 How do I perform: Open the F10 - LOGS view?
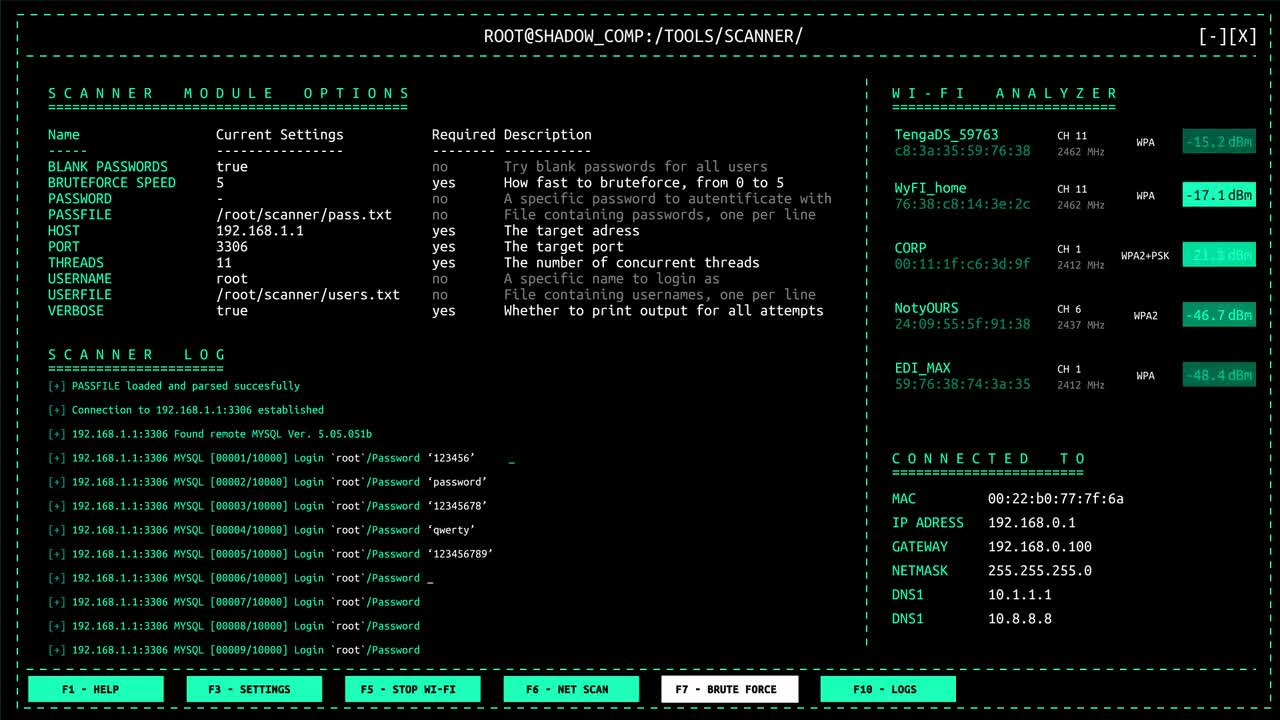887,689
